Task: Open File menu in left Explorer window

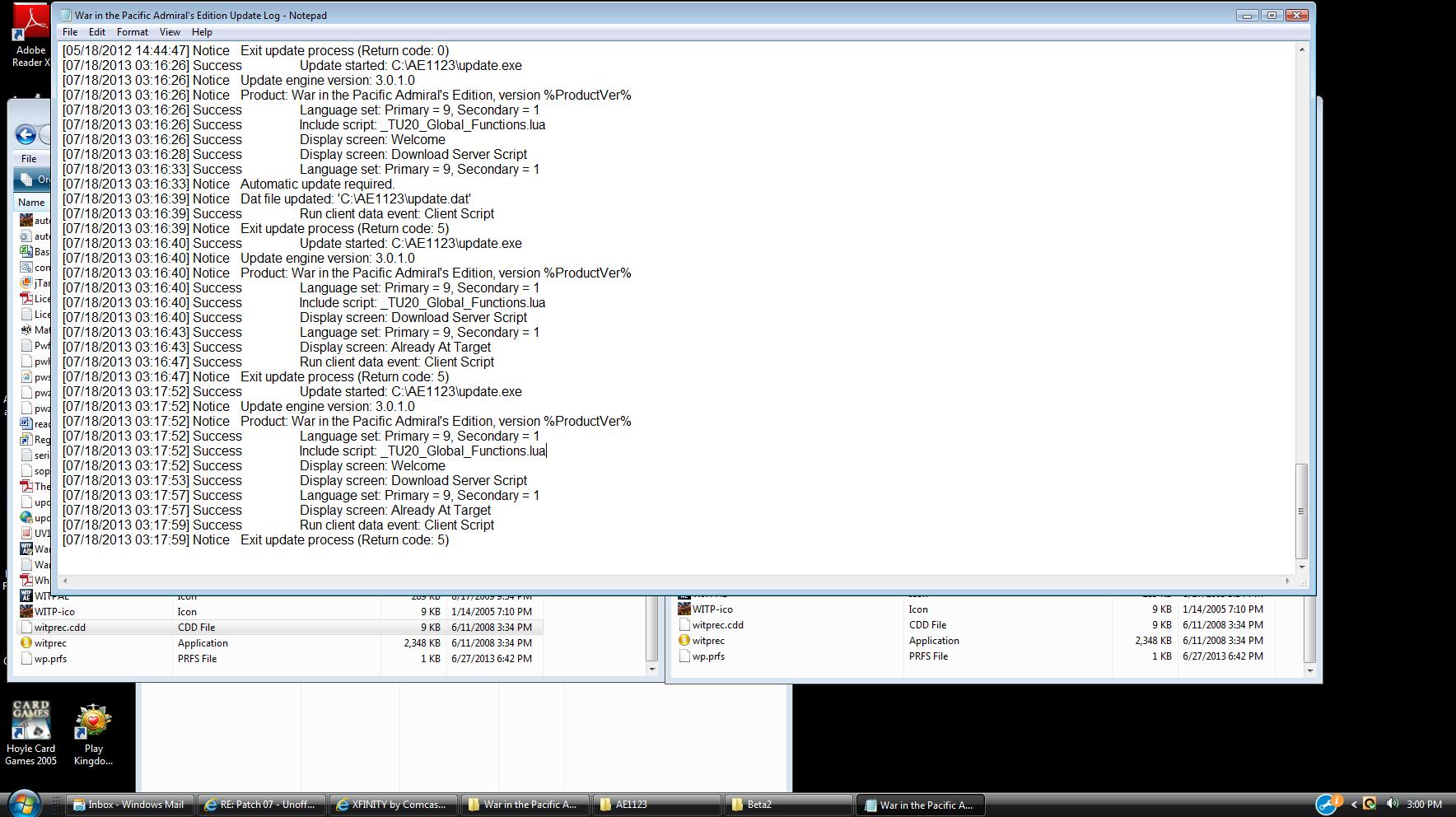Action: 29,158
